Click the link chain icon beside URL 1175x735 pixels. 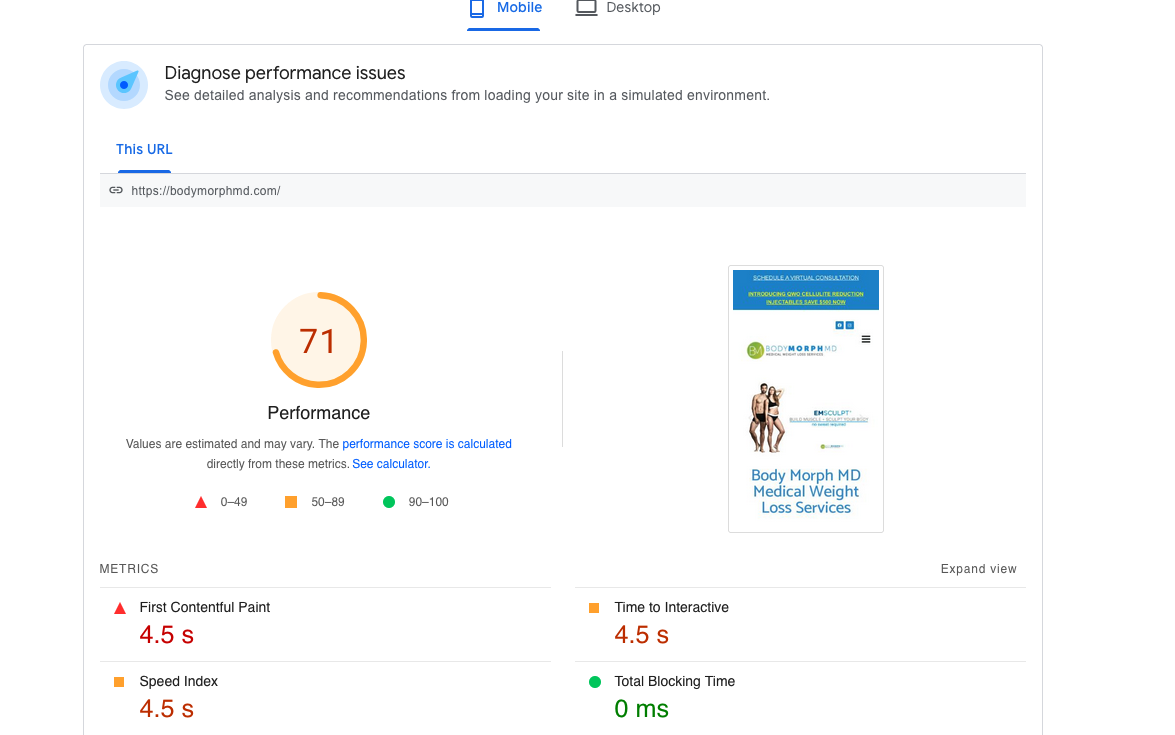(x=116, y=190)
